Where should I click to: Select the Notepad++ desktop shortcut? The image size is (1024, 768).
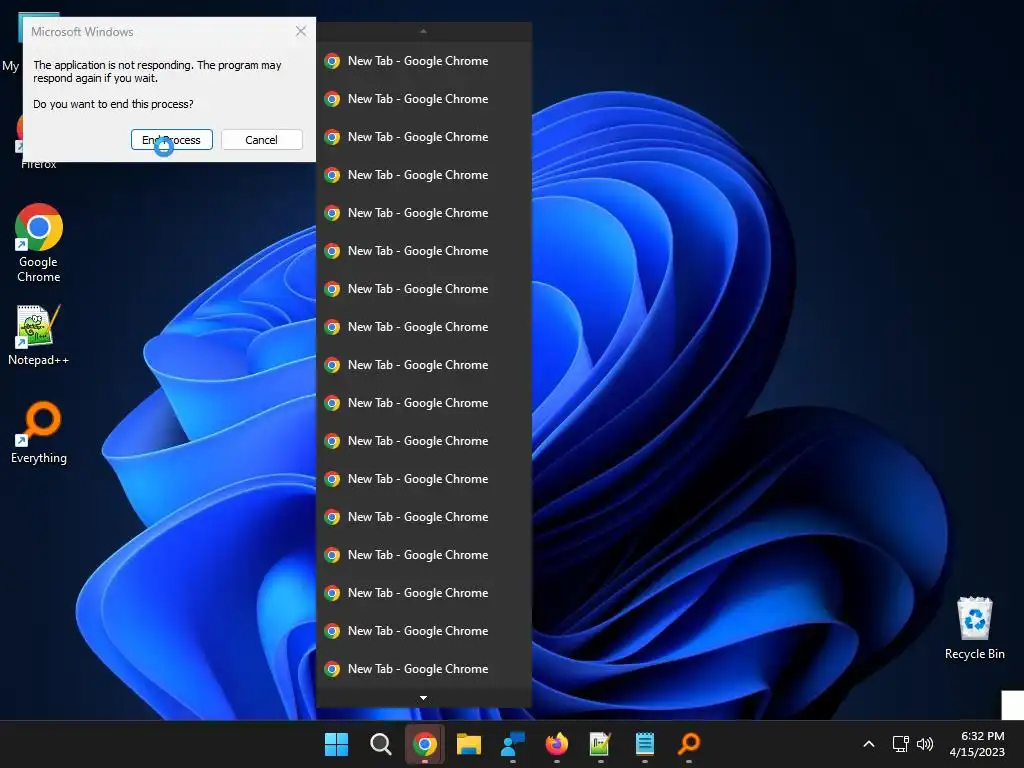[39, 335]
